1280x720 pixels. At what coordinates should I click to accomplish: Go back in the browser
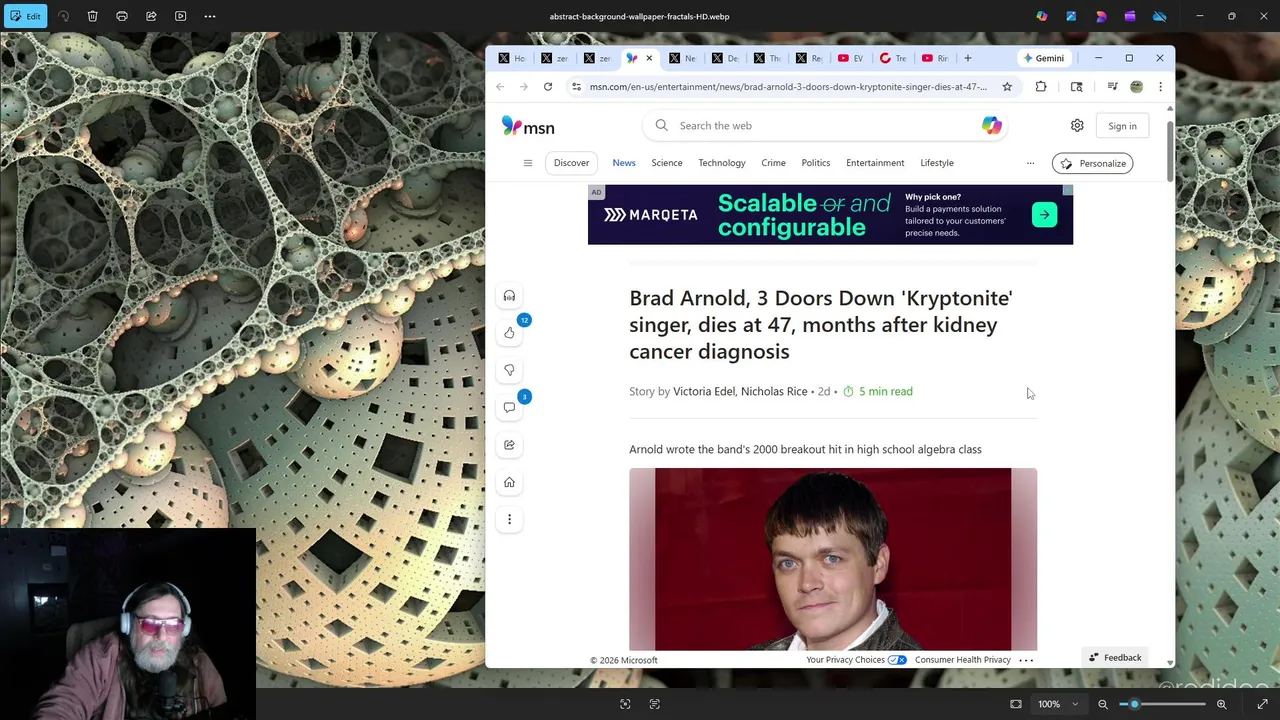[x=500, y=87]
